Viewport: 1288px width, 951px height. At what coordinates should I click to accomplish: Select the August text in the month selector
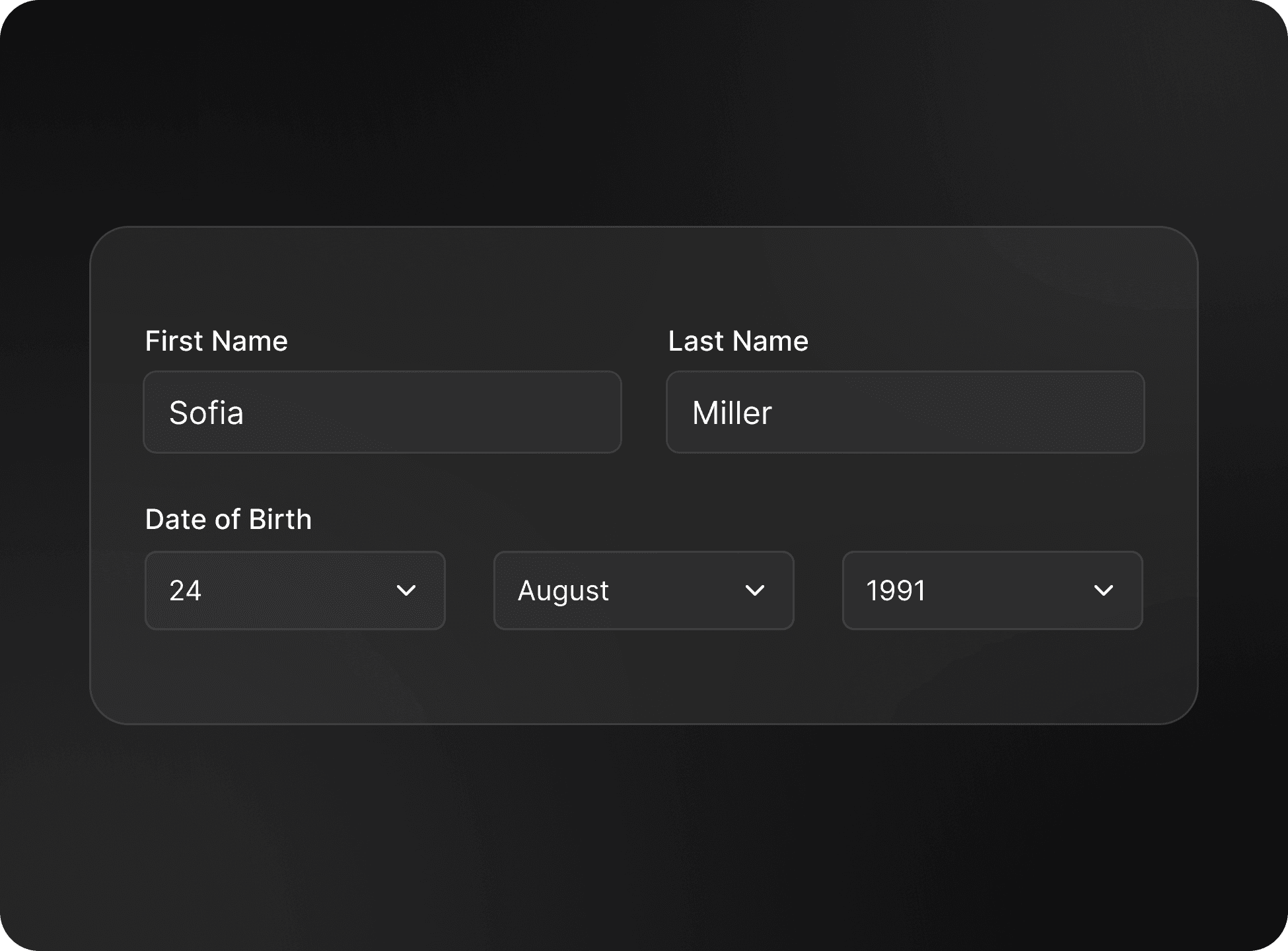pos(563,592)
